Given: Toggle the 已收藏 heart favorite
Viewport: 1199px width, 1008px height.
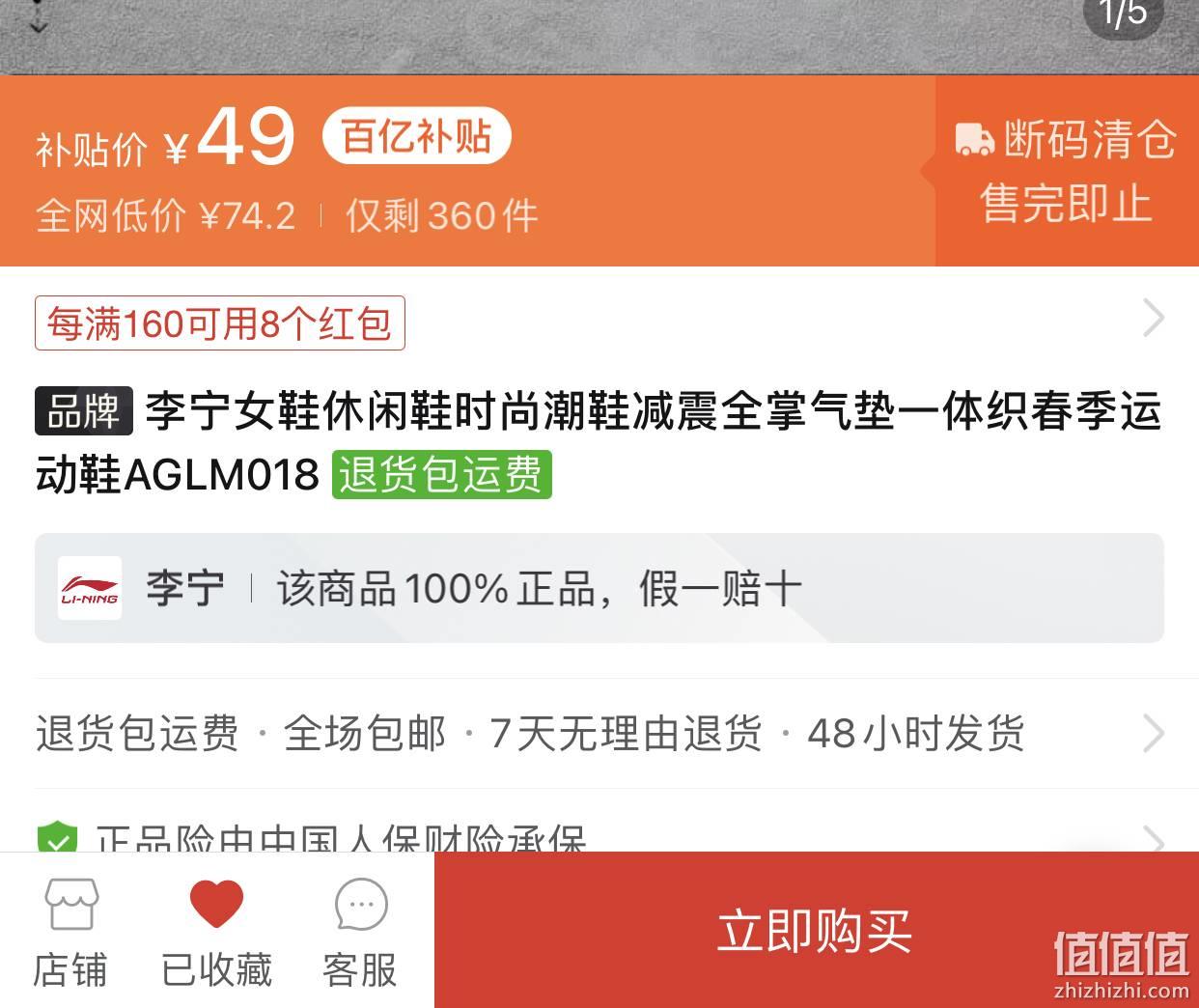Looking at the screenshot, I should tap(216, 931).
